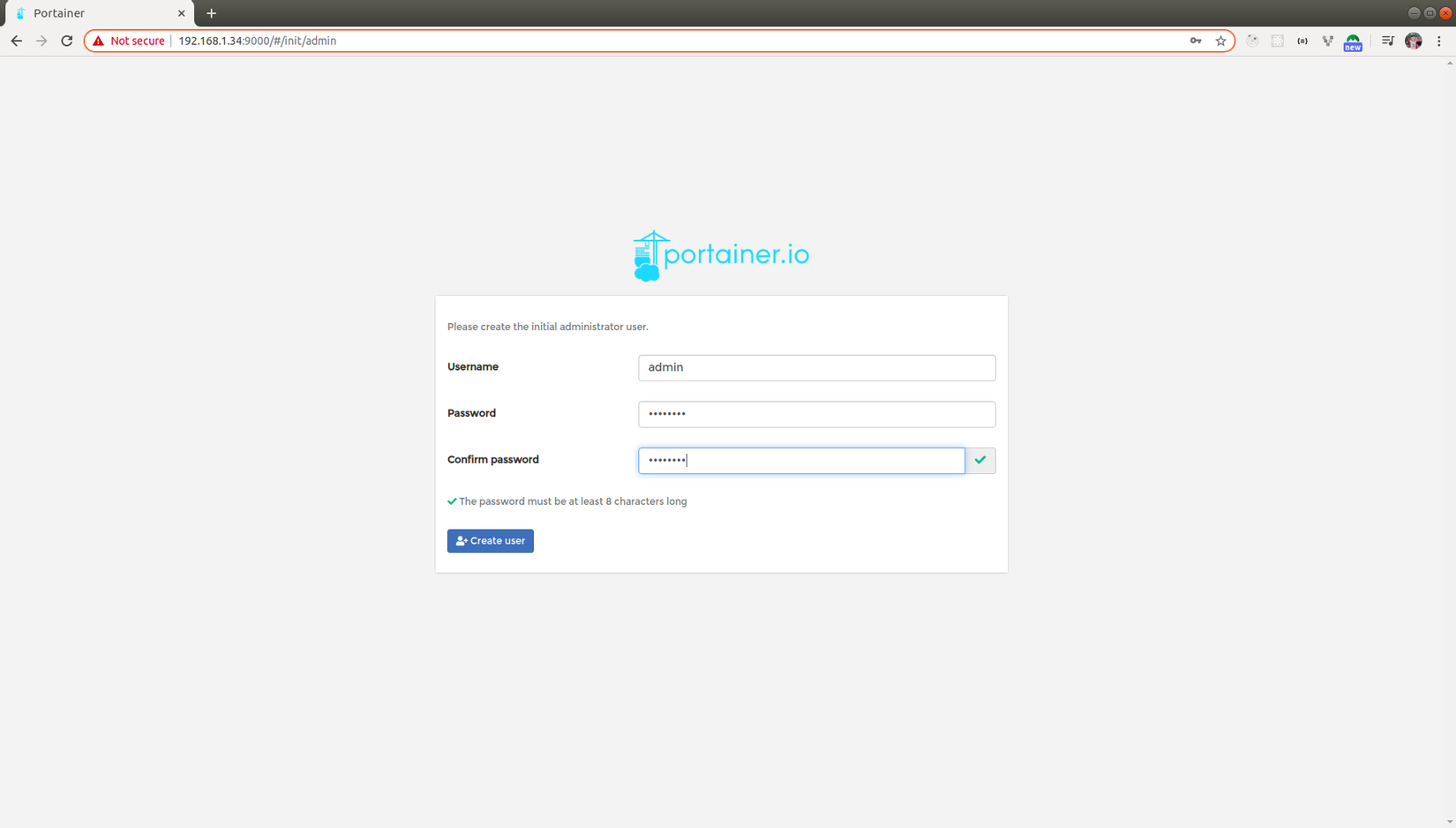Click 'The password must be at least 8 characters long'
This screenshot has width=1456, height=828.
pyautogui.click(x=573, y=501)
